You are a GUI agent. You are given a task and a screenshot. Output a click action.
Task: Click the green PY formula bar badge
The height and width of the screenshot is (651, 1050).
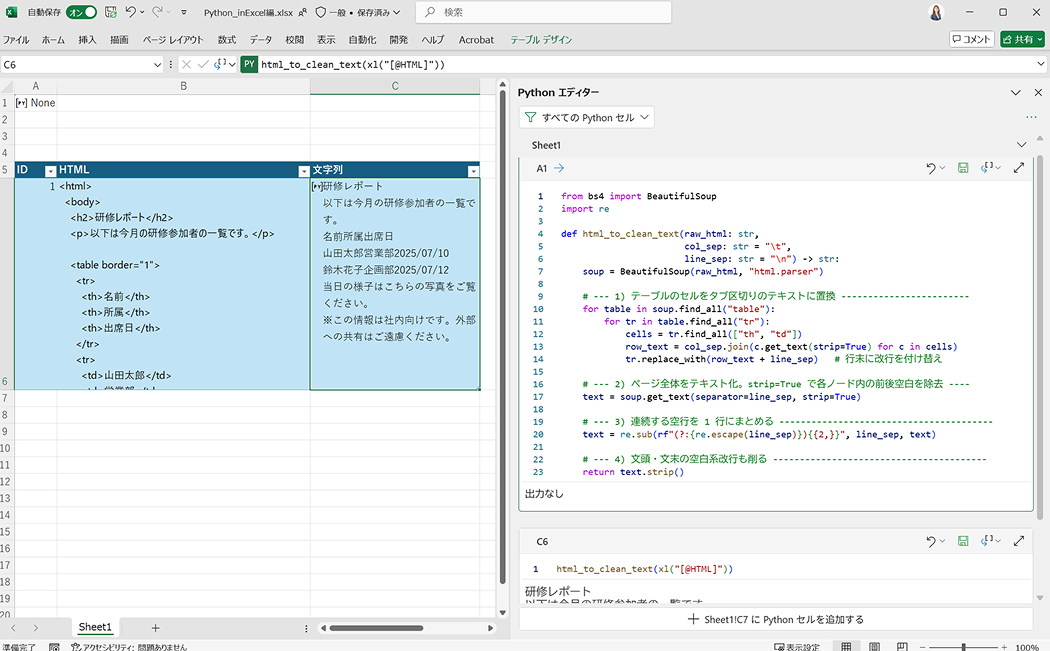click(x=249, y=64)
